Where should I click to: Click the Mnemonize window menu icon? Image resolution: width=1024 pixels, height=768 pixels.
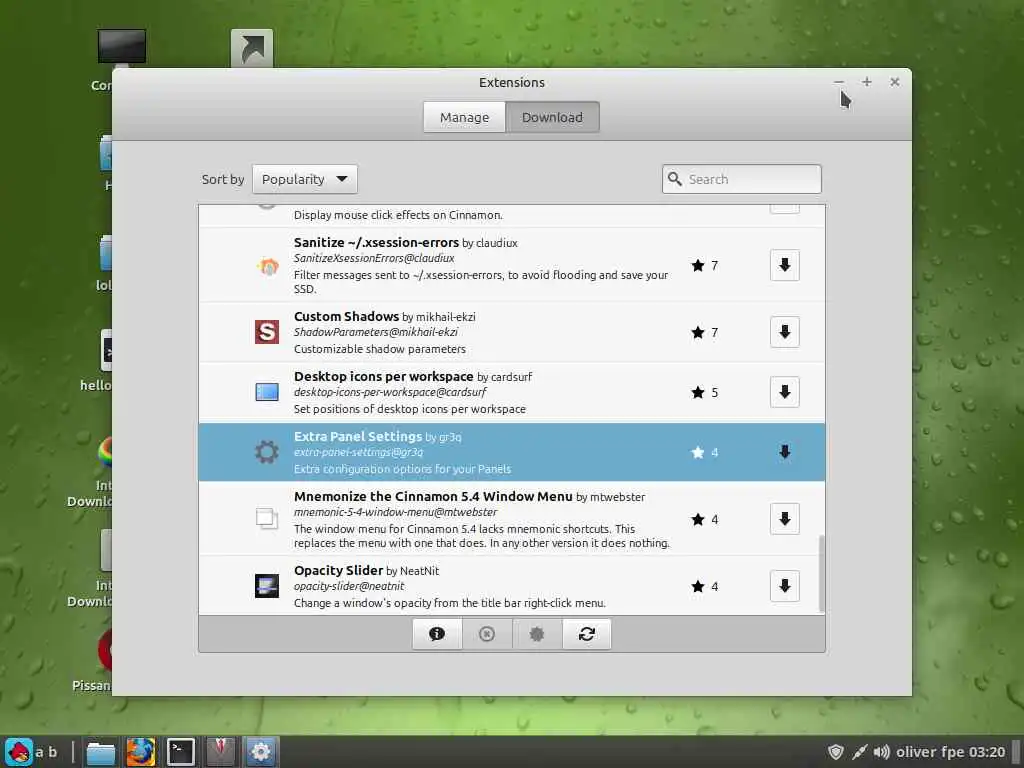[x=266, y=519]
